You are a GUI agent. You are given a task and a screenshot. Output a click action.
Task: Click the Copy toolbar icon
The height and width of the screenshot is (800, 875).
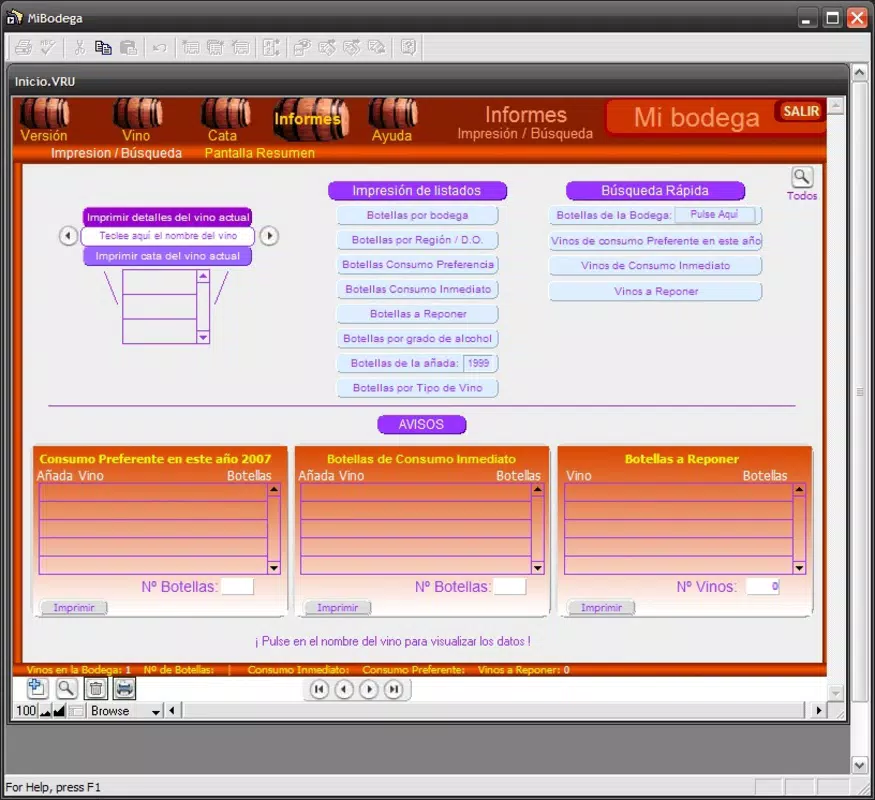(103, 48)
